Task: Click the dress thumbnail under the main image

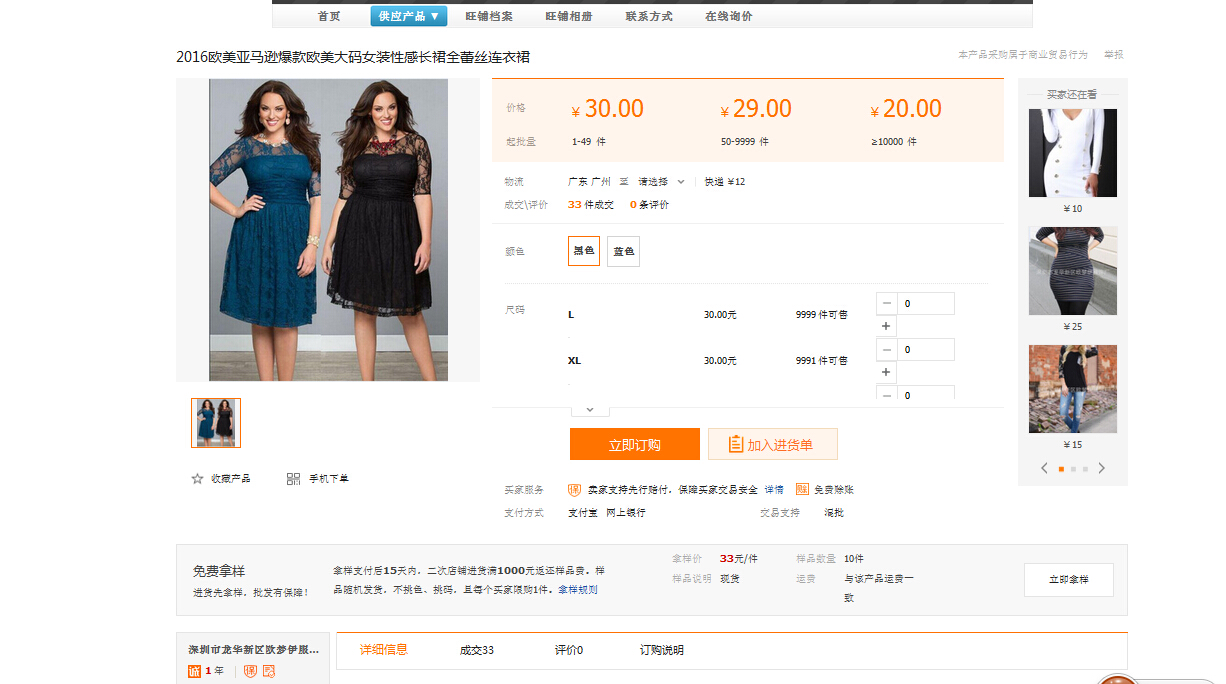Action: (216, 423)
